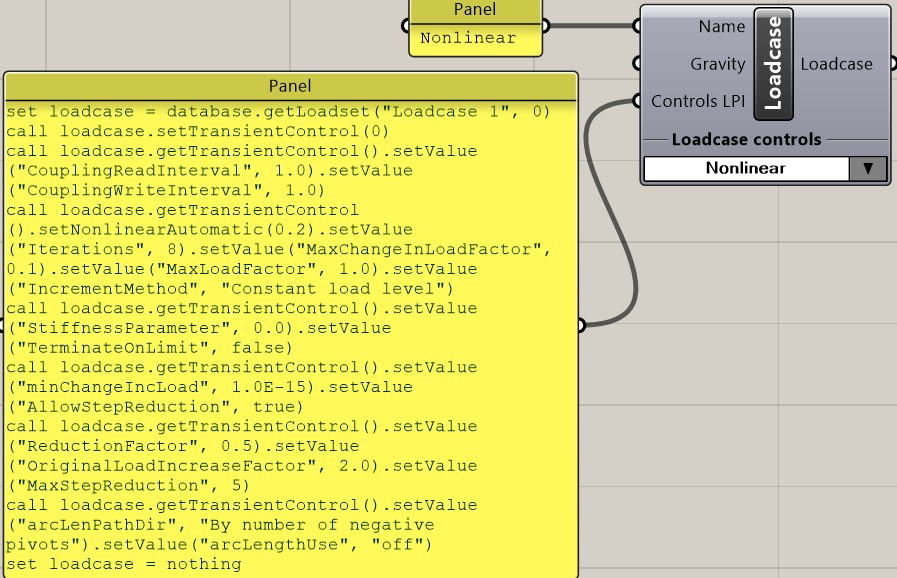The width and height of the screenshot is (897, 578).
Task: Select the title bar of the Nonlinear panel
Action: click(474, 10)
